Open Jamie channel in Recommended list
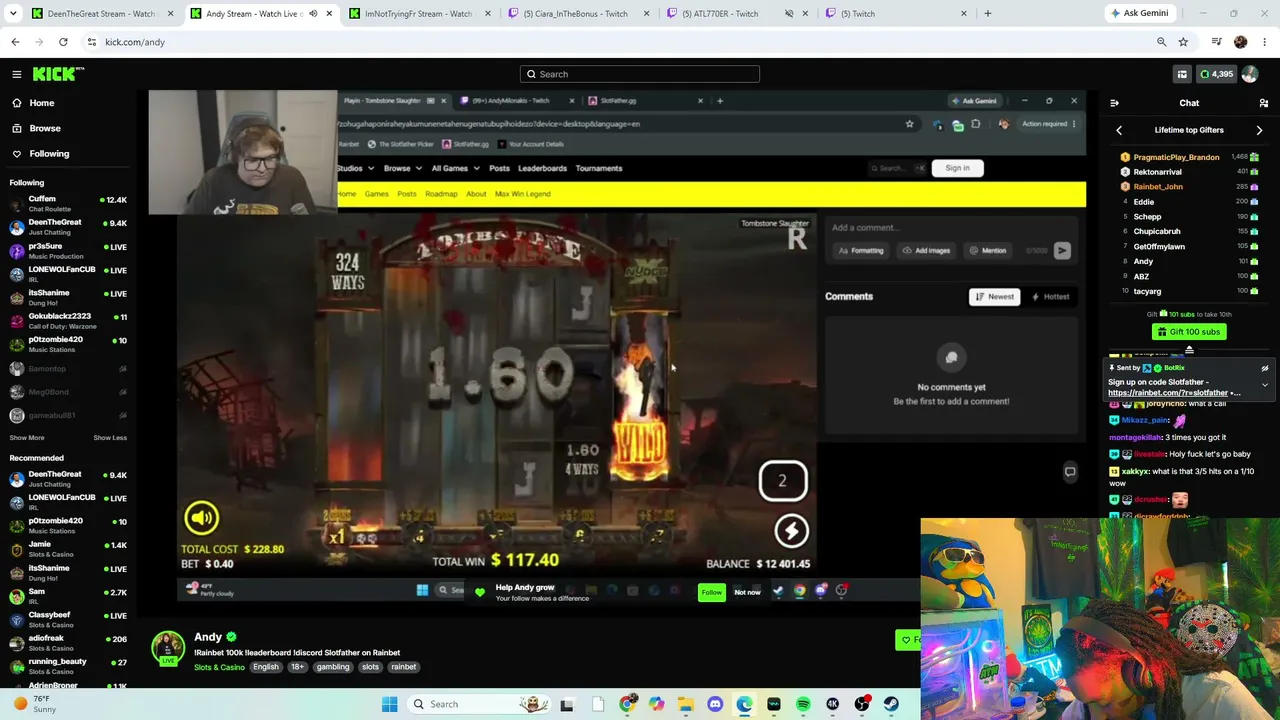1280x720 pixels. (68, 548)
